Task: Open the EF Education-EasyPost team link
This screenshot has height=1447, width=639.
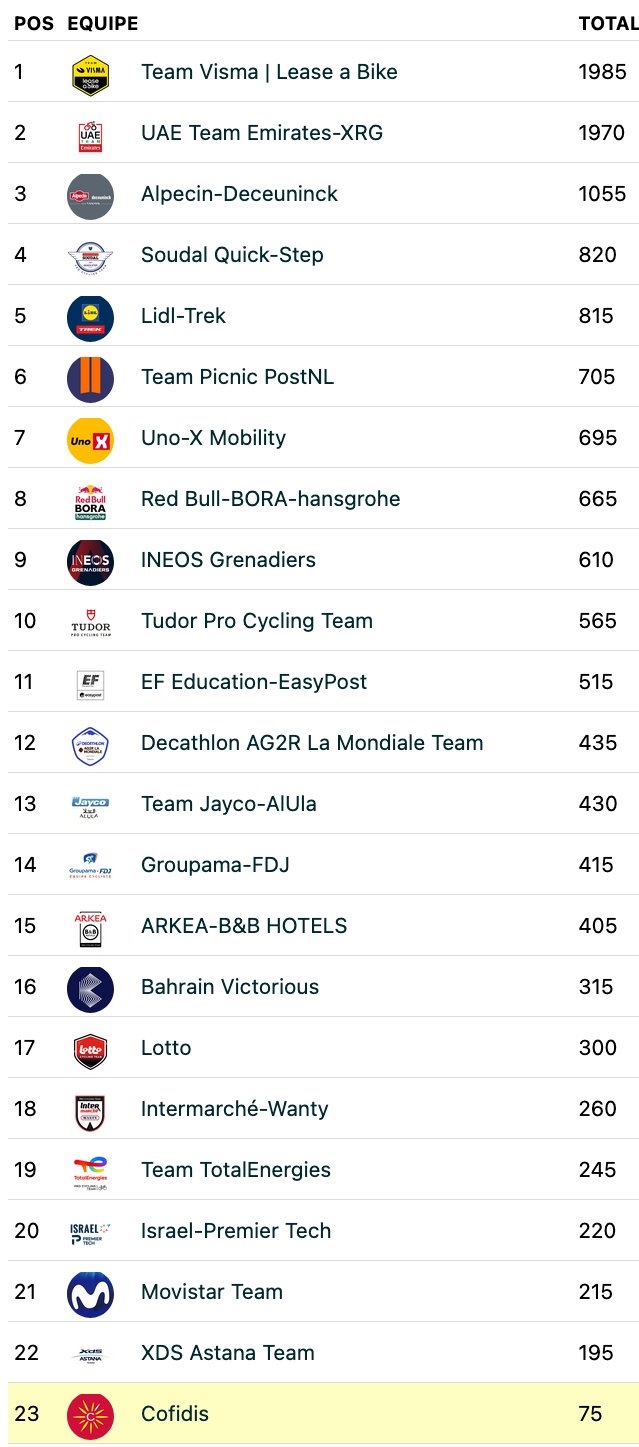Action: click(254, 682)
